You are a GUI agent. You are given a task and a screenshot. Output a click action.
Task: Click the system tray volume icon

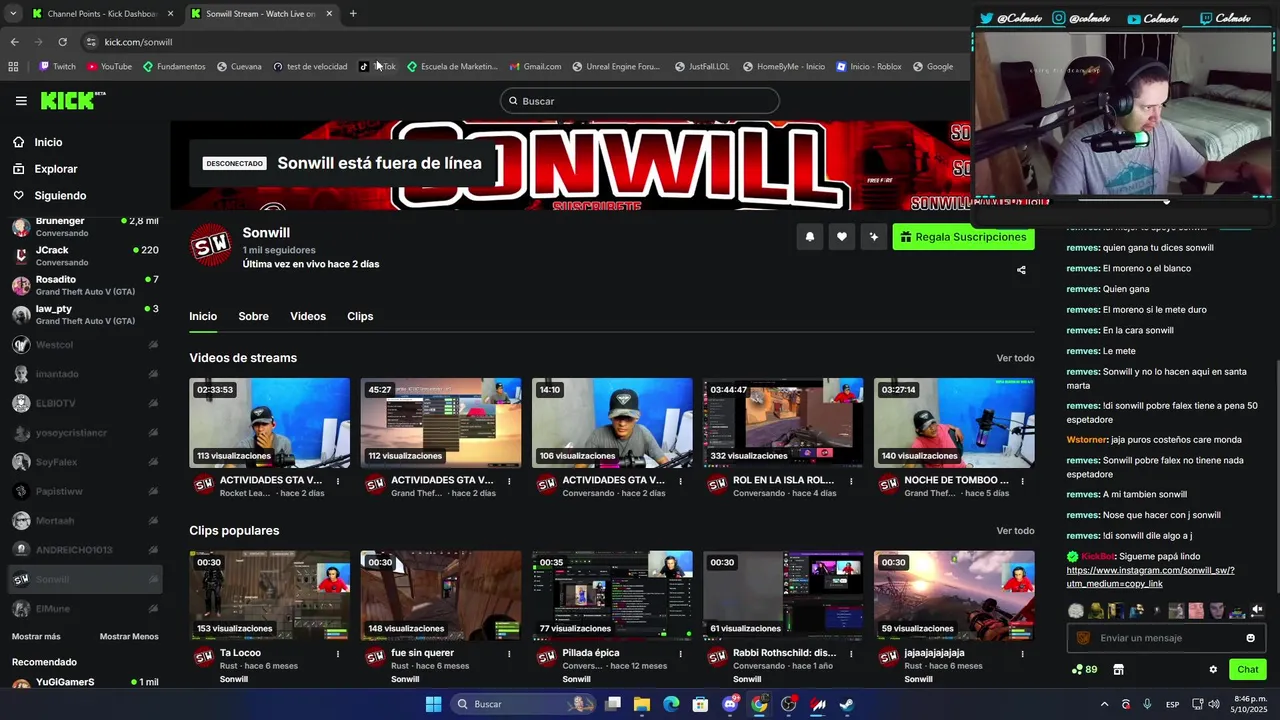(1213, 704)
